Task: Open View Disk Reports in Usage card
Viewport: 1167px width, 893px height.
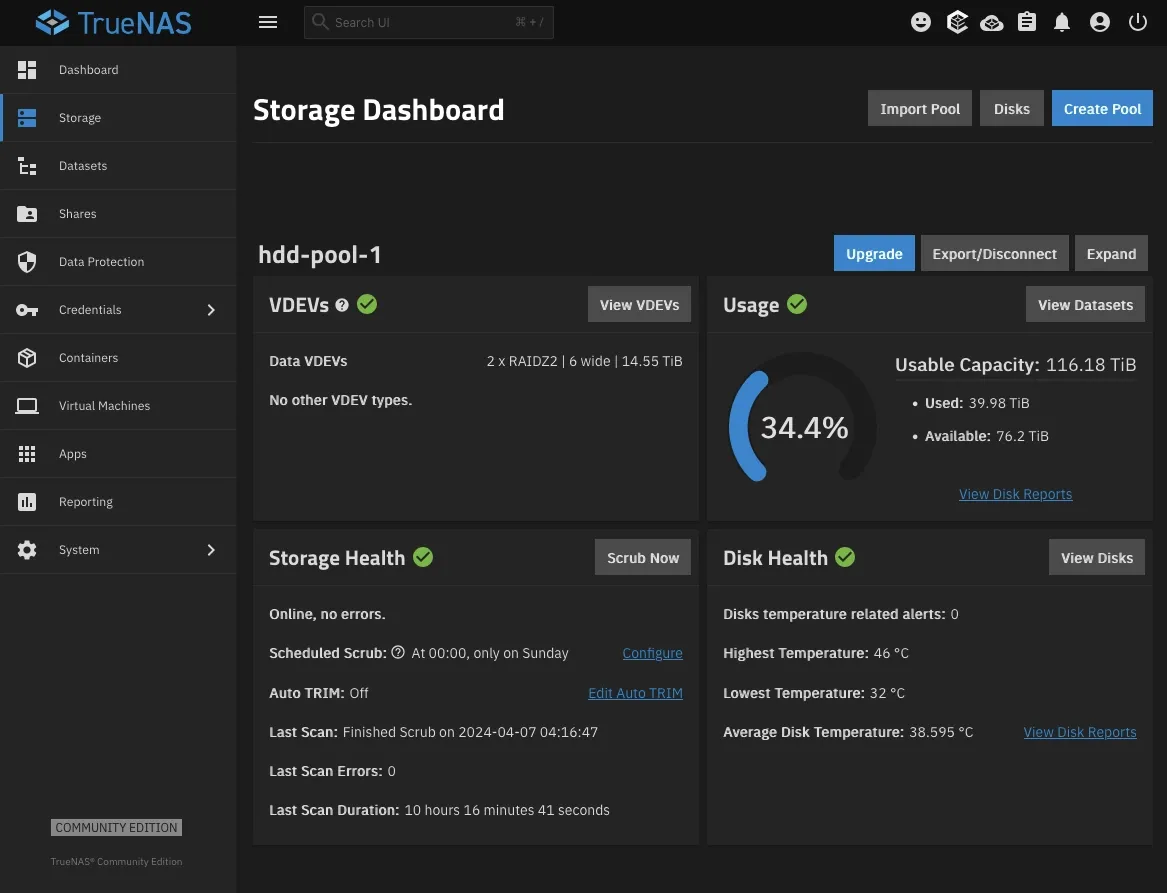Action: click(1015, 494)
